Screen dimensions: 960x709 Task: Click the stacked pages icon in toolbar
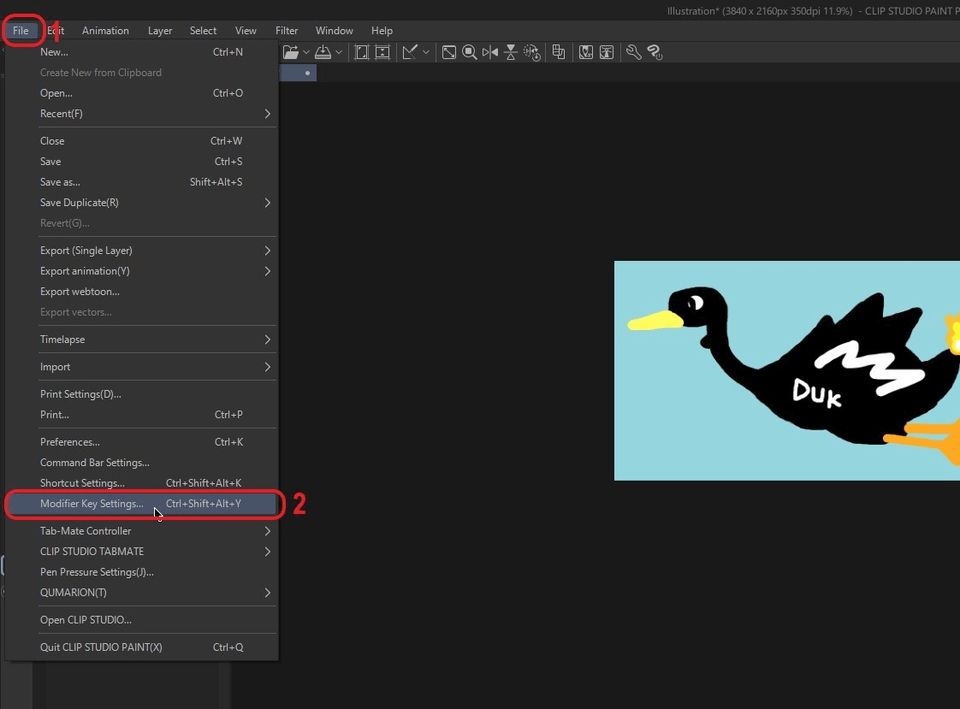(x=558, y=53)
